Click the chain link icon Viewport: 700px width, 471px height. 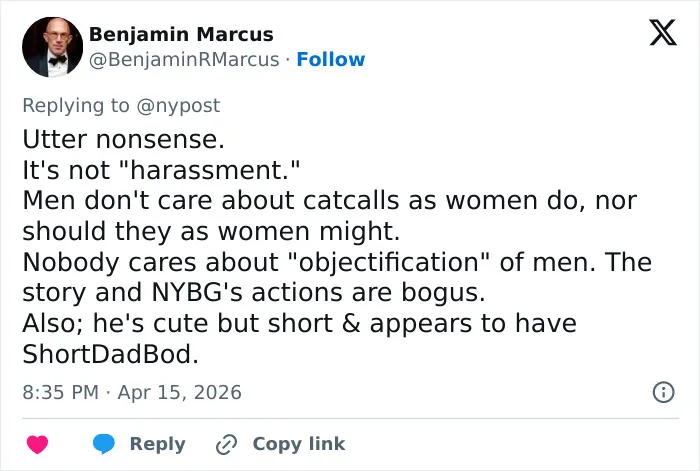point(226,444)
